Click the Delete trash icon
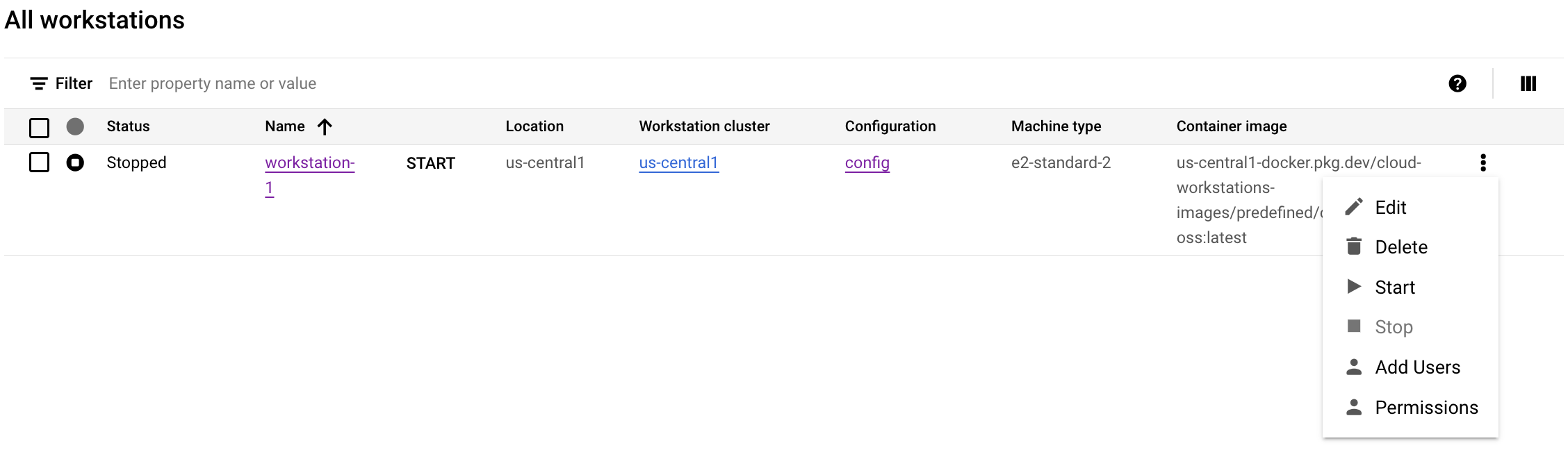Viewport: 1568px width, 450px height. tap(1353, 247)
